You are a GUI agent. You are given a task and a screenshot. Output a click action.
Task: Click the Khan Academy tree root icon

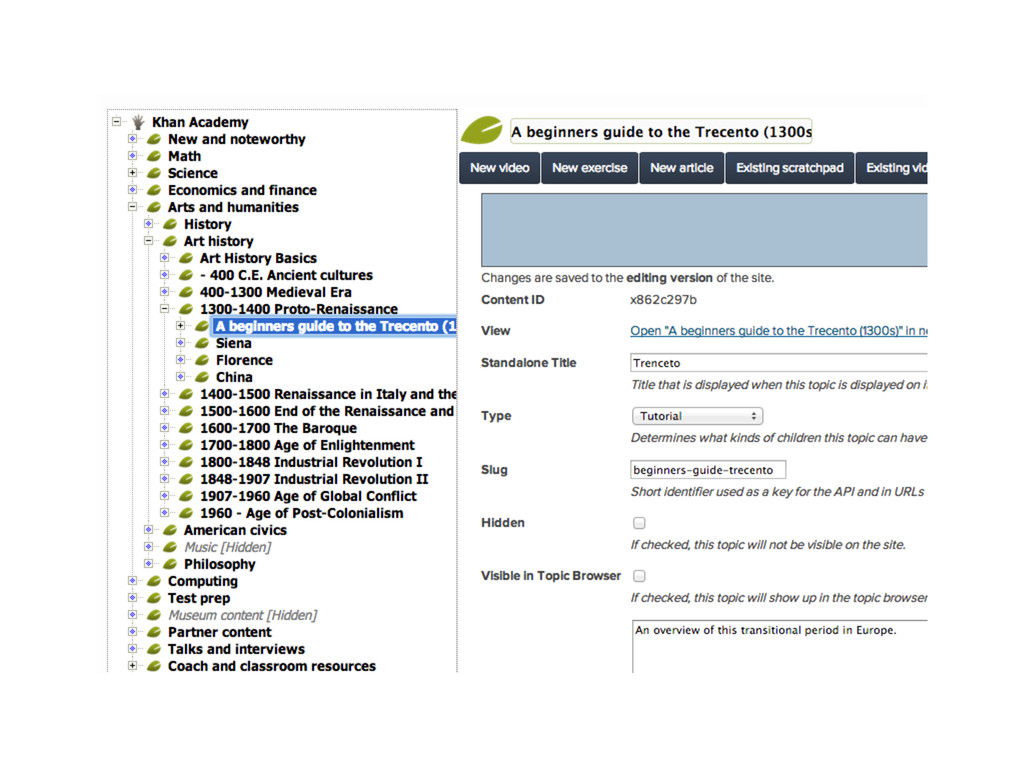point(138,122)
